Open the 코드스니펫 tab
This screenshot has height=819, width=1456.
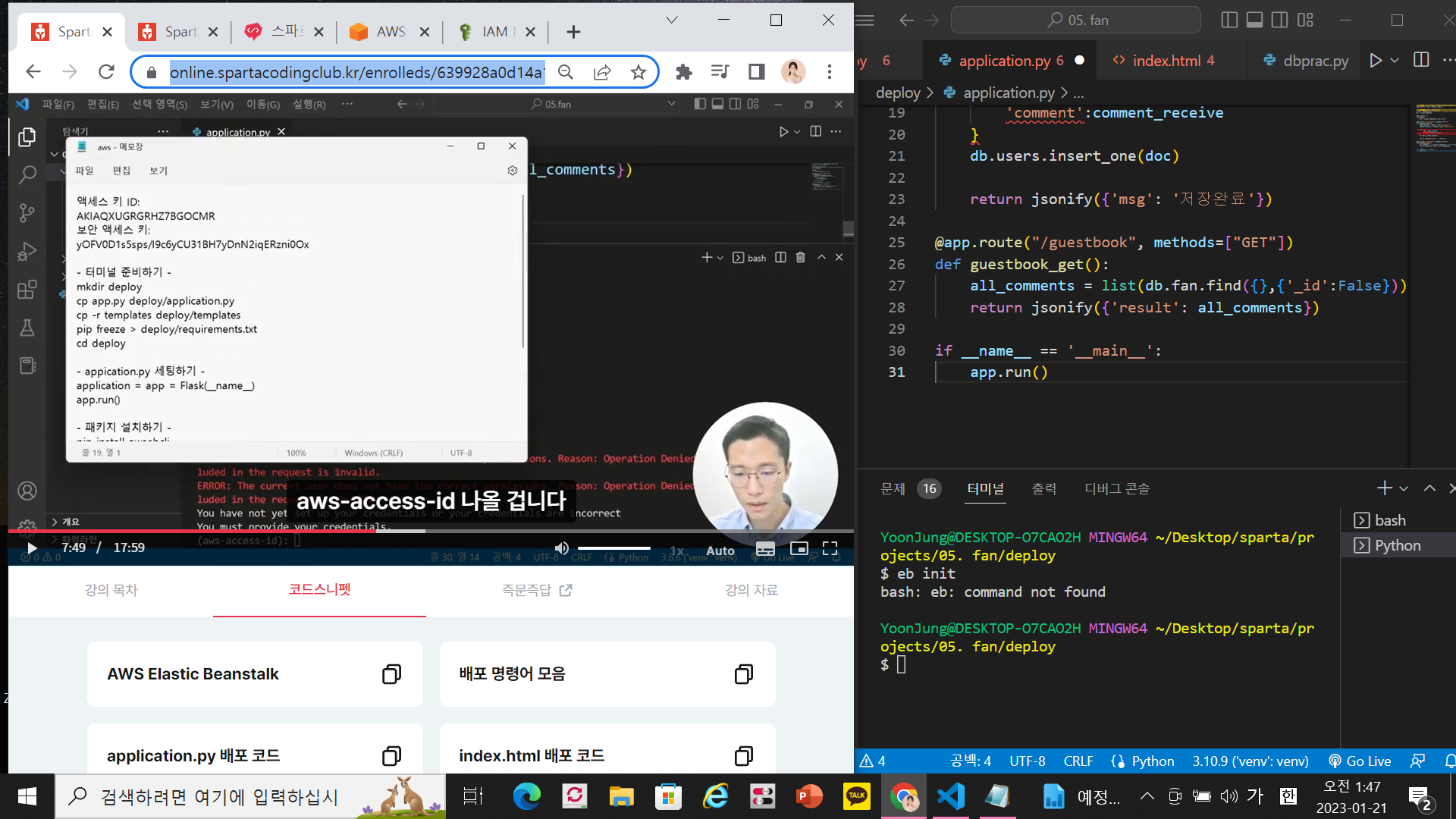[319, 589]
